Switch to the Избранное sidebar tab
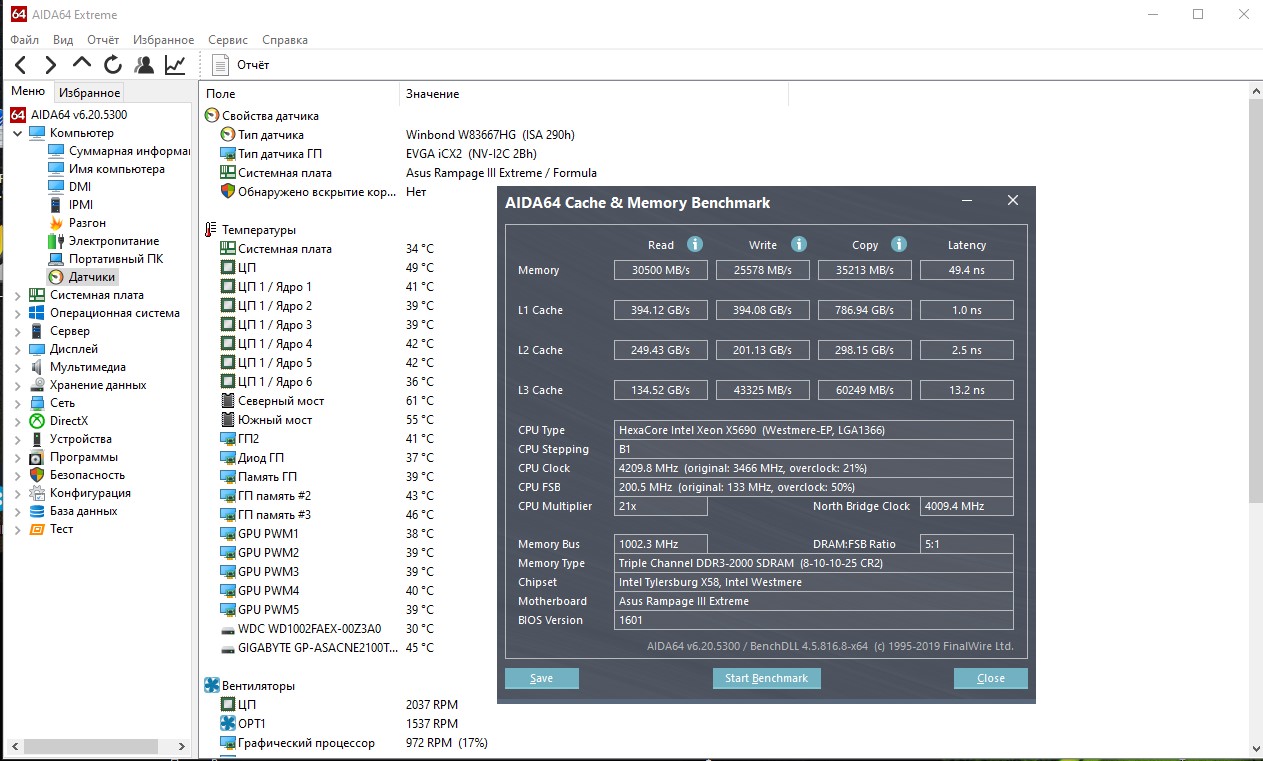The image size is (1263, 761). point(90,93)
